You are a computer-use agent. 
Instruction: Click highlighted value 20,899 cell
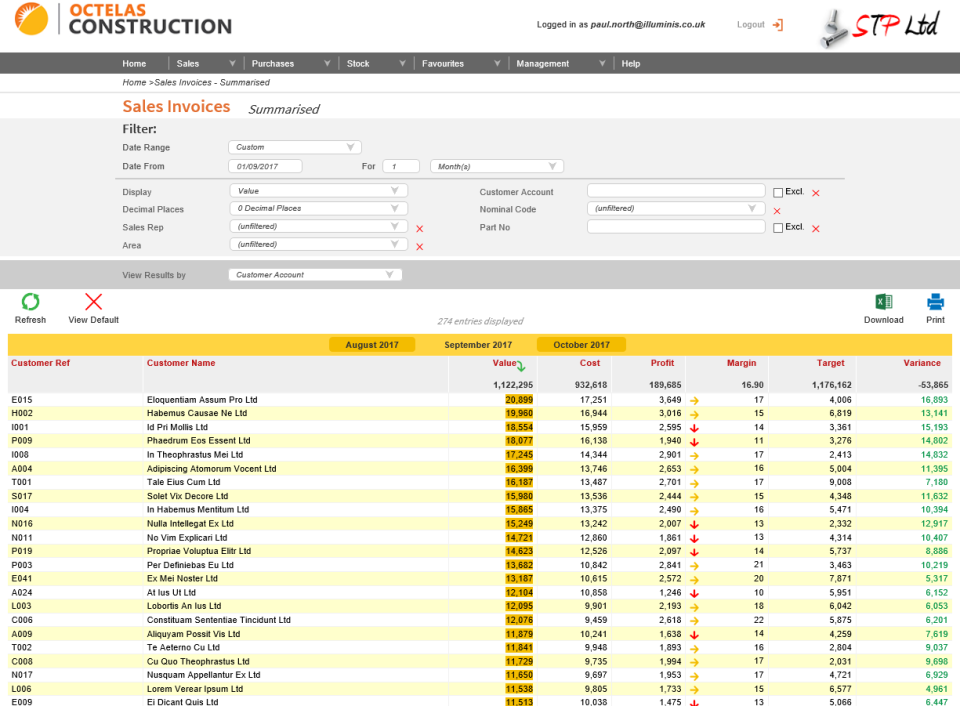coord(519,400)
